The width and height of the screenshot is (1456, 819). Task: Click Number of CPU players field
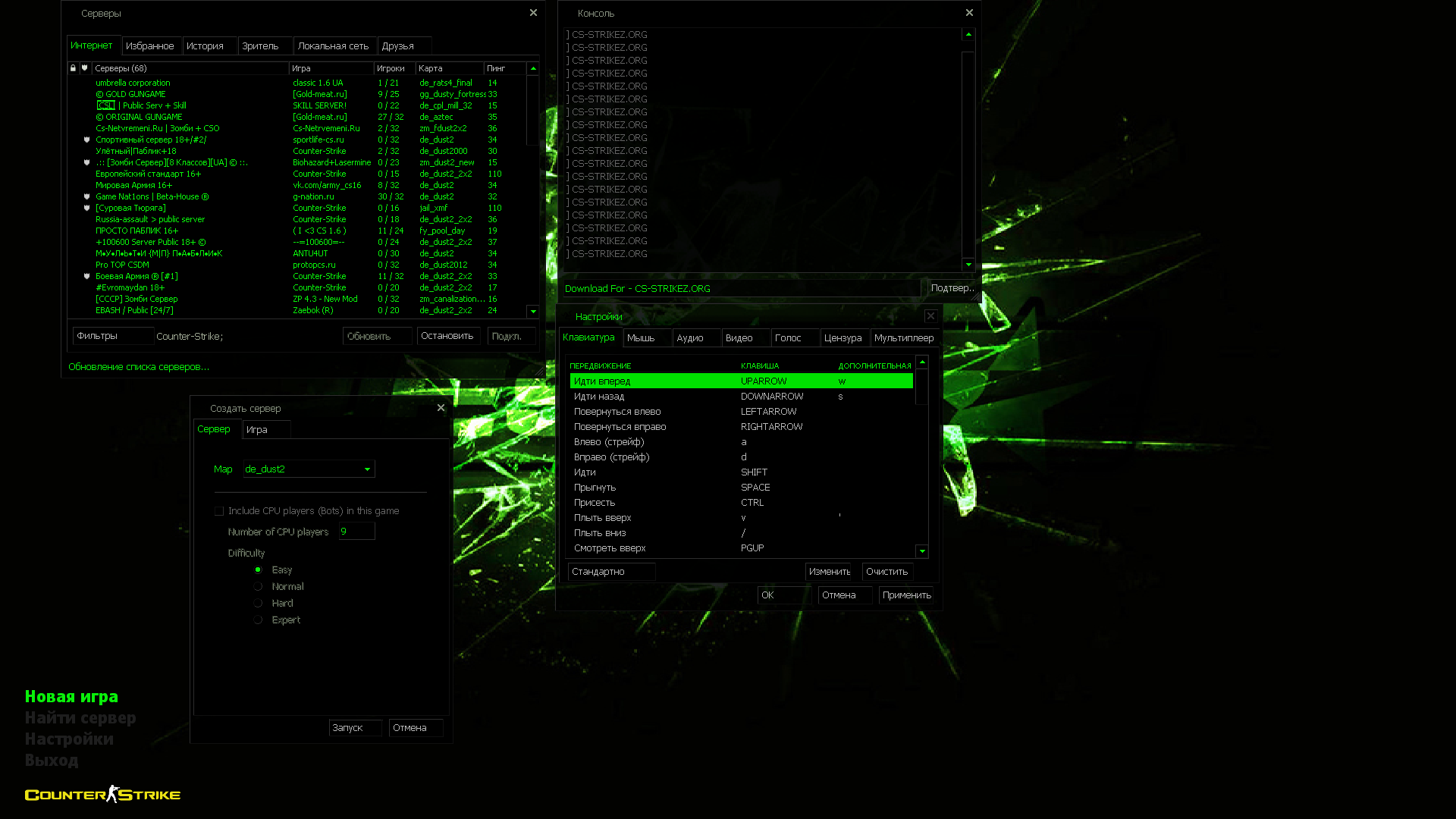point(357,532)
